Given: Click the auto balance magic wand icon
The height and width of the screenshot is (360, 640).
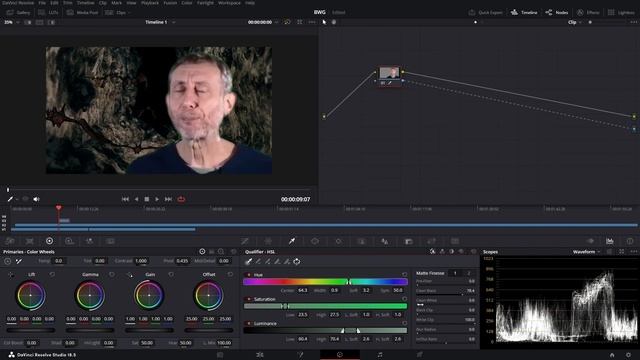Looking at the screenshot, I should 19,261.
